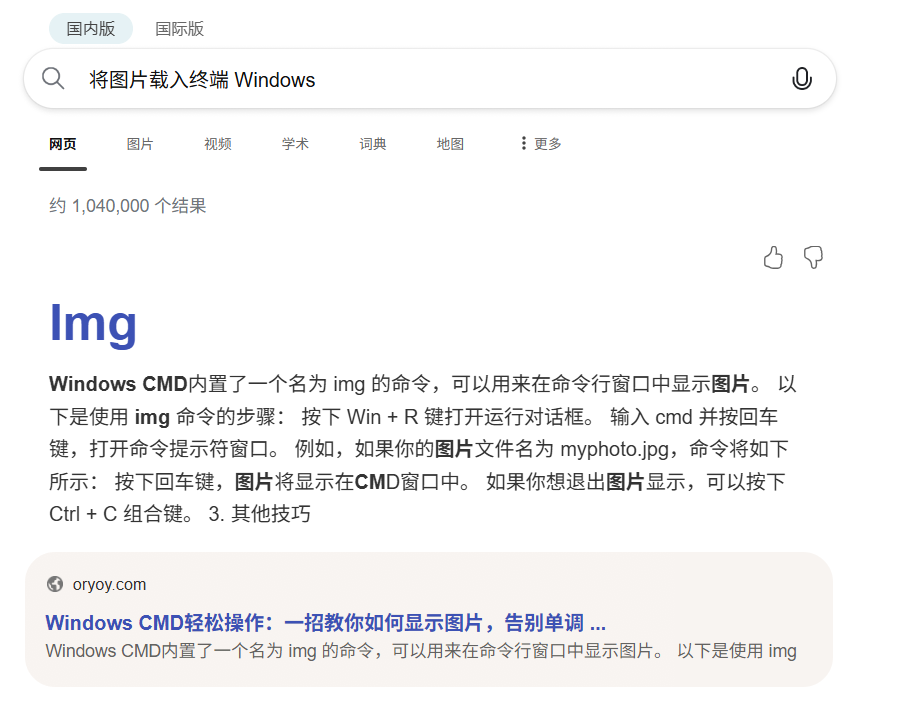Viewport: 911px width, 709px height.
Task: Open the Windows CMD轻松操作 result link
Action: 325,622
